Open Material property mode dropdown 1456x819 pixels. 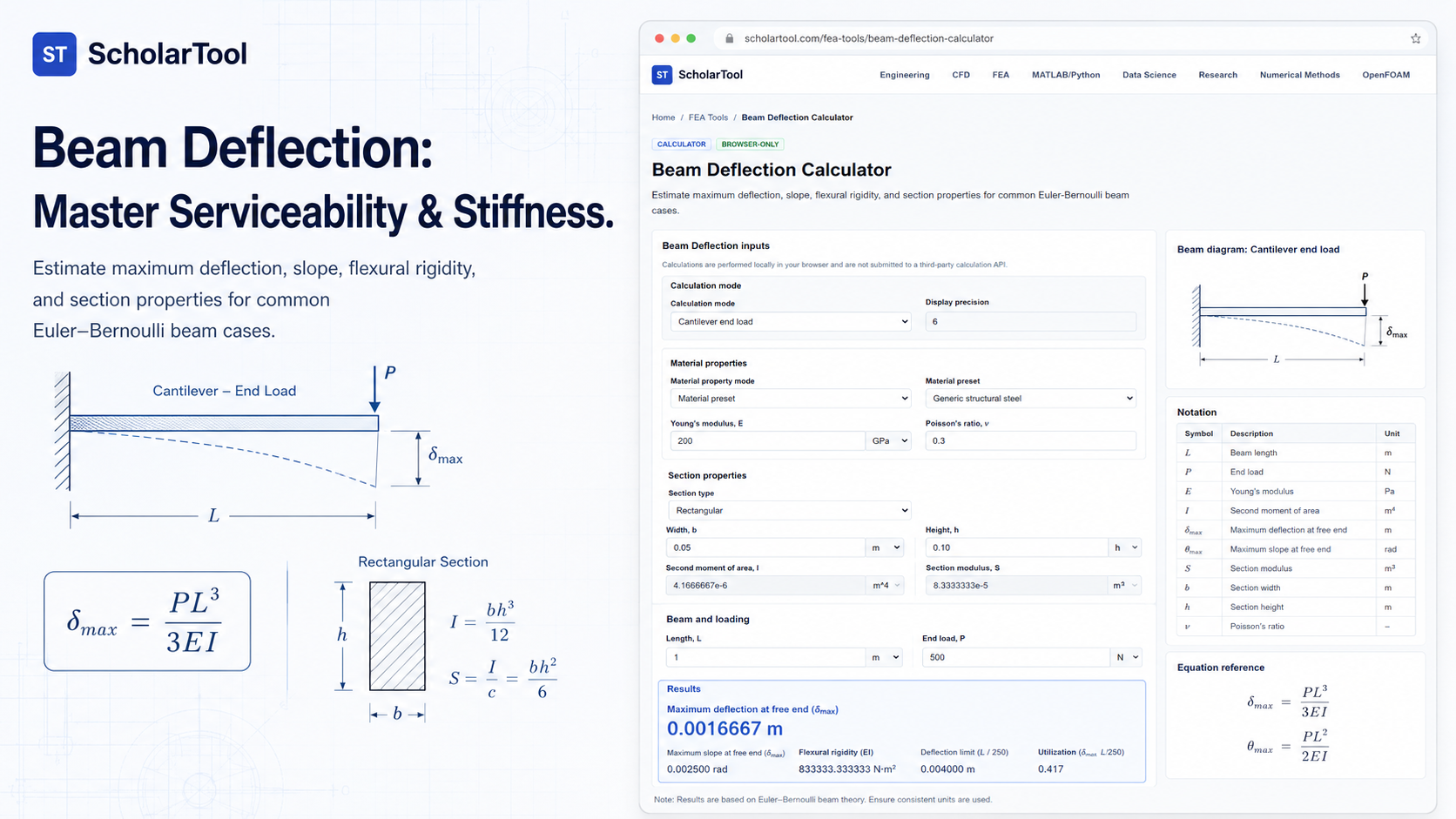pos(790,399)
